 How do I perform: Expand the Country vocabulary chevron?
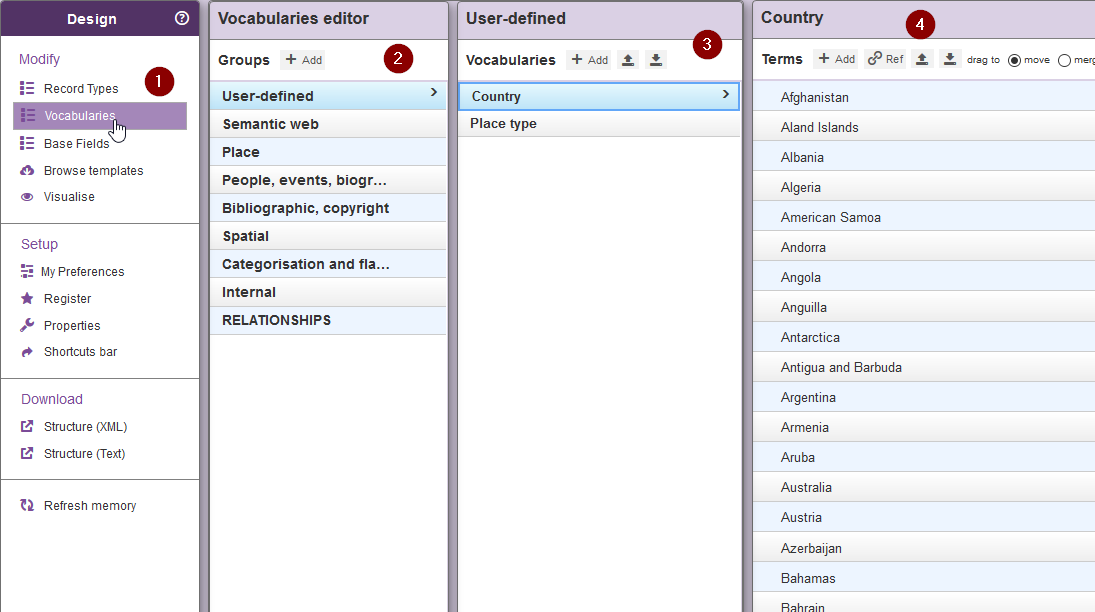[x=725, y=95]
